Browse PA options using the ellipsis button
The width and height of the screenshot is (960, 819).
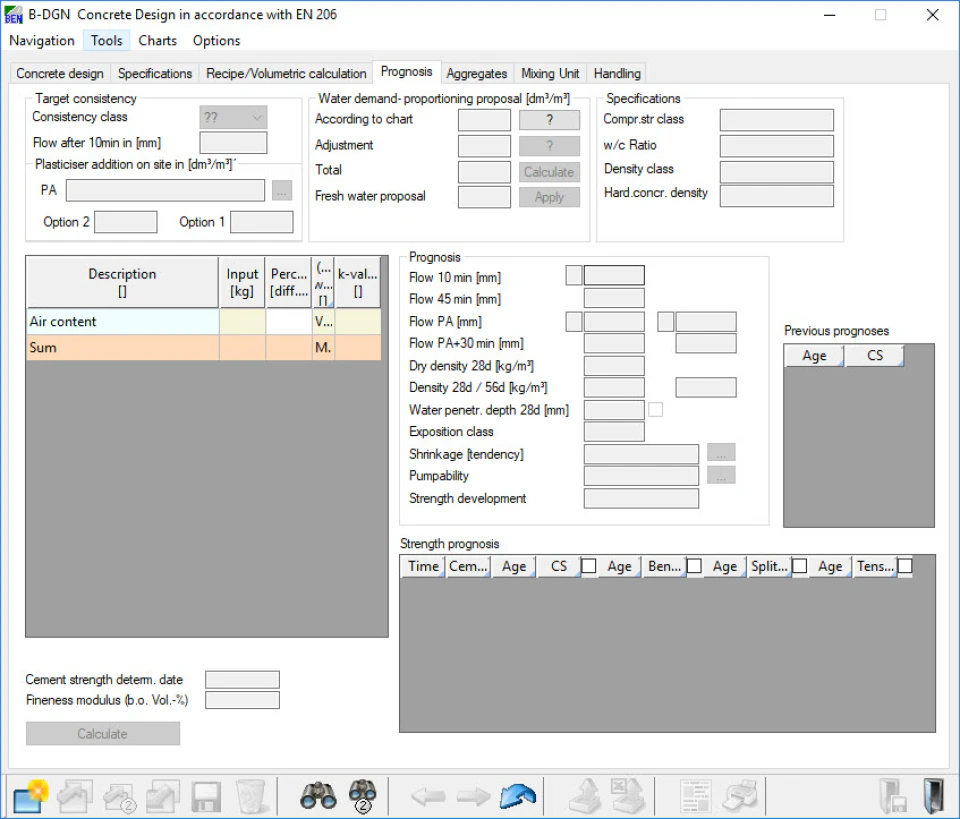[282, 190]
